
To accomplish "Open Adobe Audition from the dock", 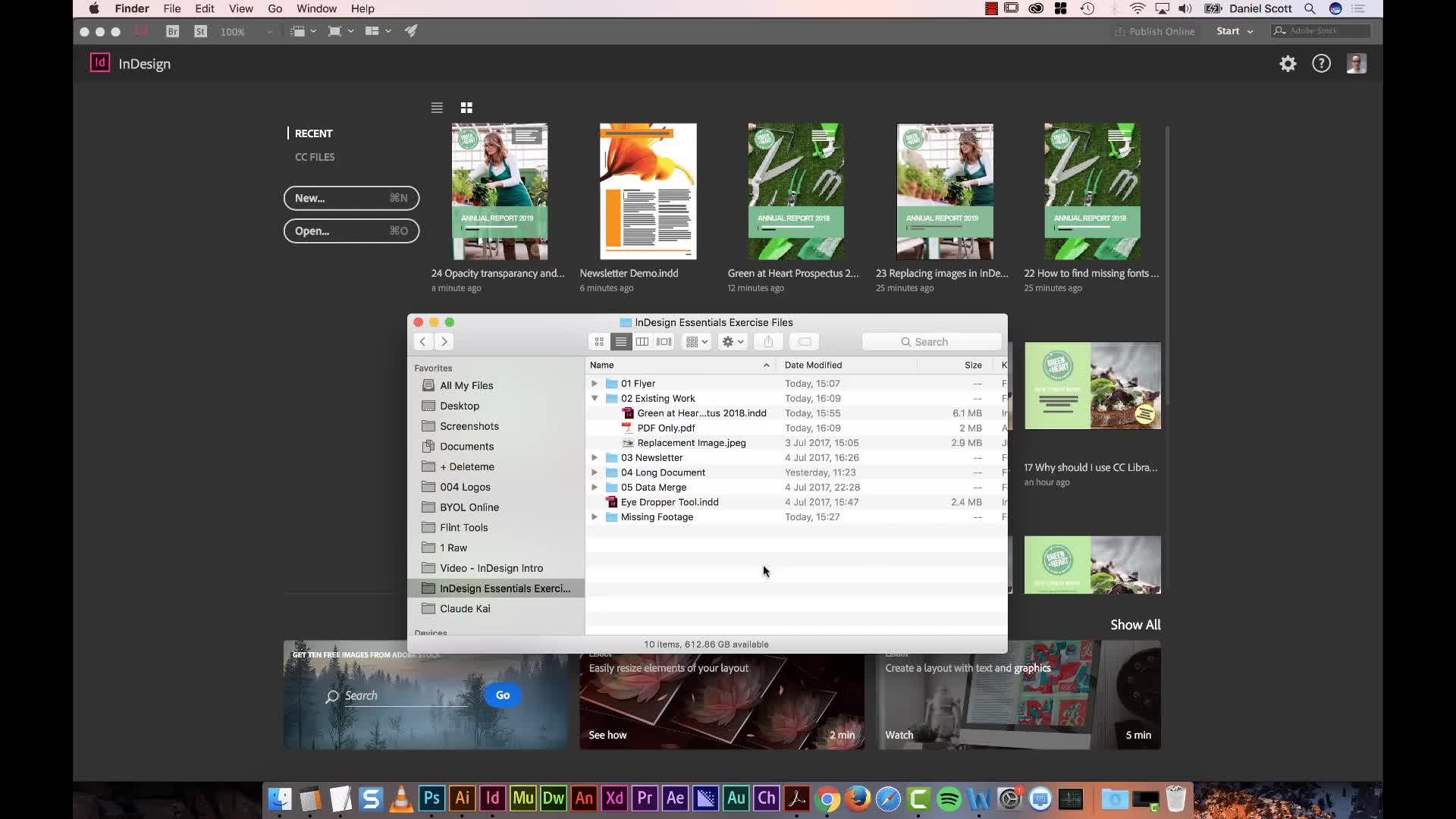I will coord(736,799).
